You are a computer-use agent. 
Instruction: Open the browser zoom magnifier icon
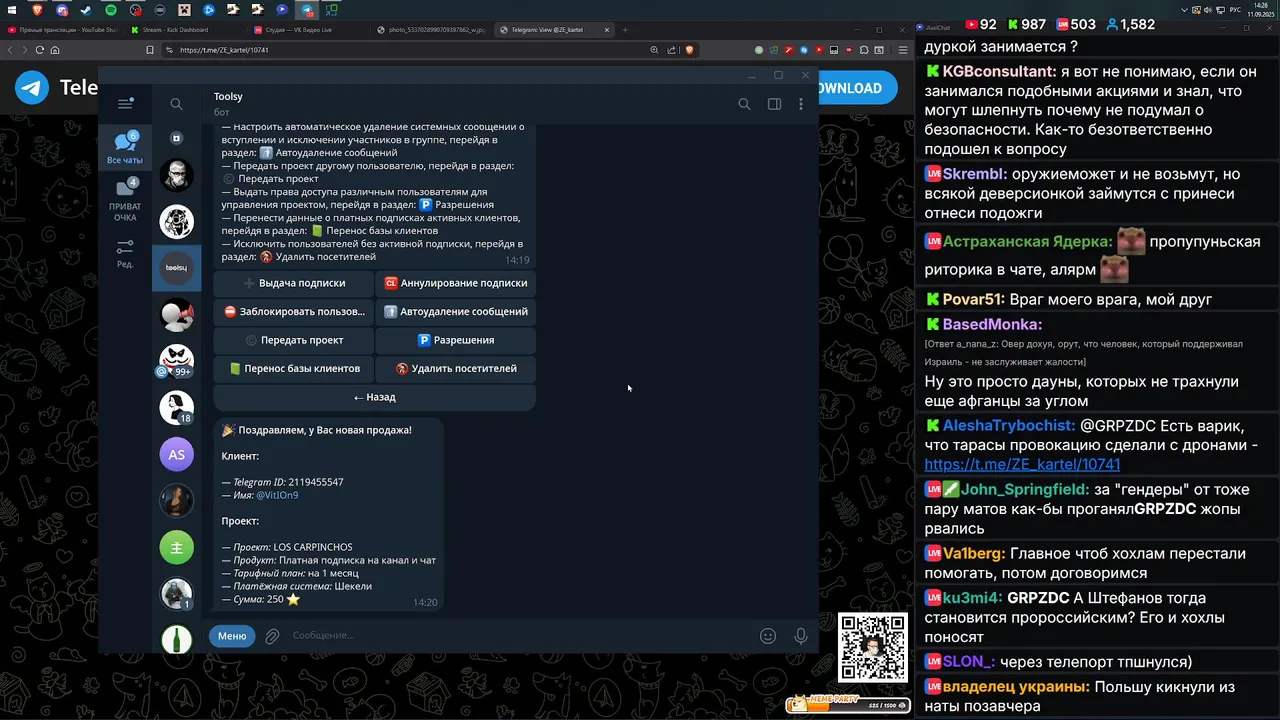click(654, 50)
